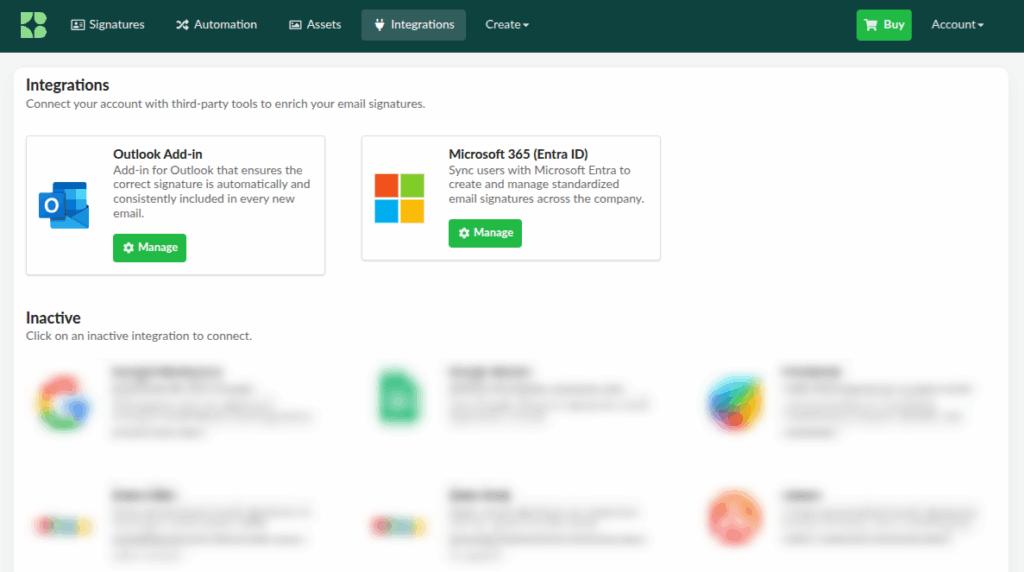The width and height of the screenshot is (1024, 572).
Task: Click Manage under Microsoft 365 (Entra ID)
Action: click(x=485, y=233)
